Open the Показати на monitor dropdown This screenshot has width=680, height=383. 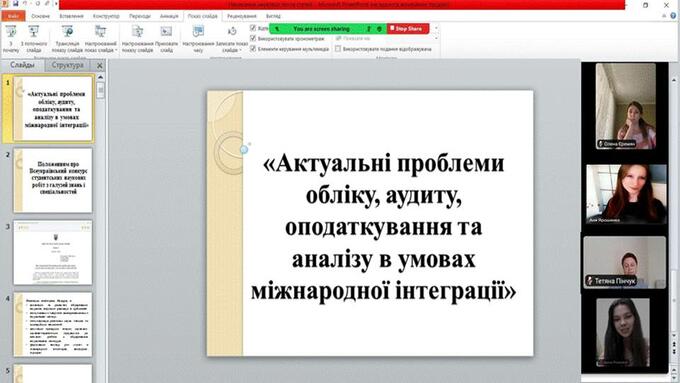pos(436,39)
